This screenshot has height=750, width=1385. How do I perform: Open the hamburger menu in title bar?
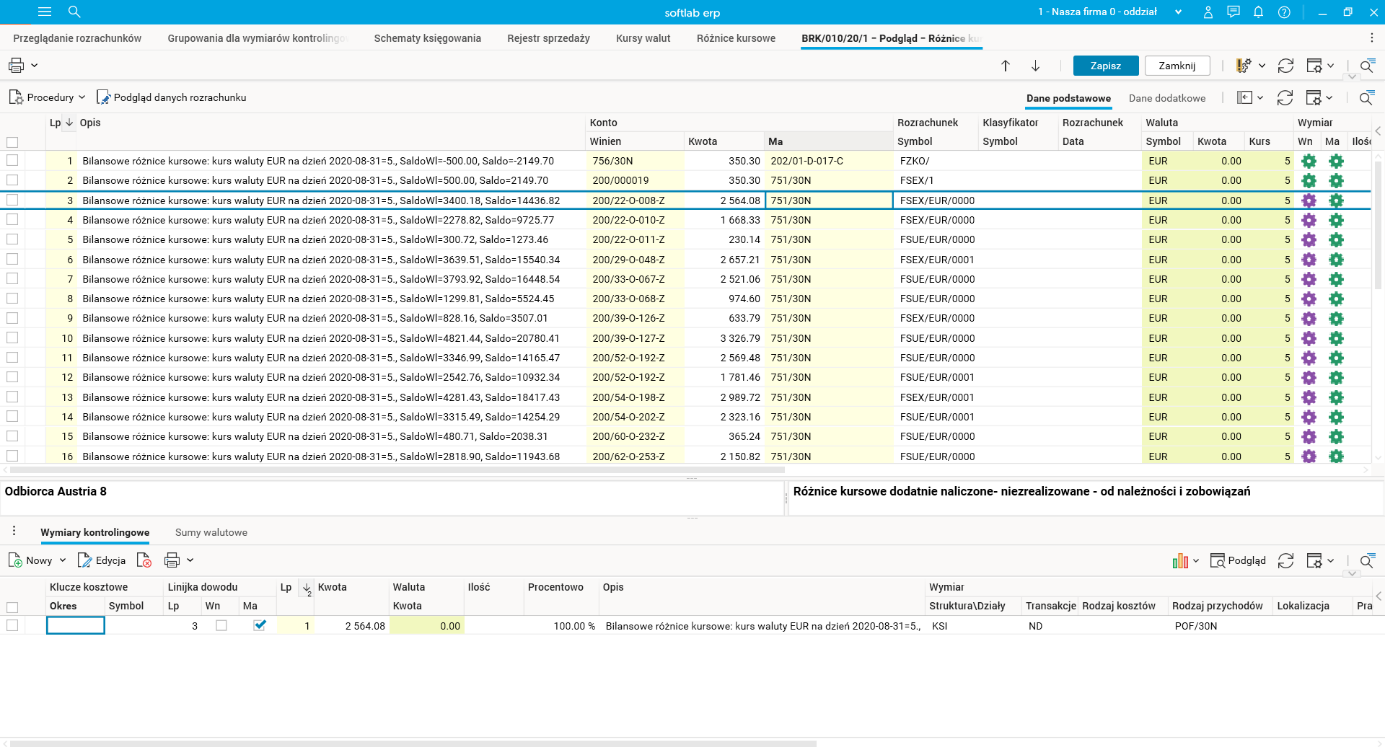44,12
